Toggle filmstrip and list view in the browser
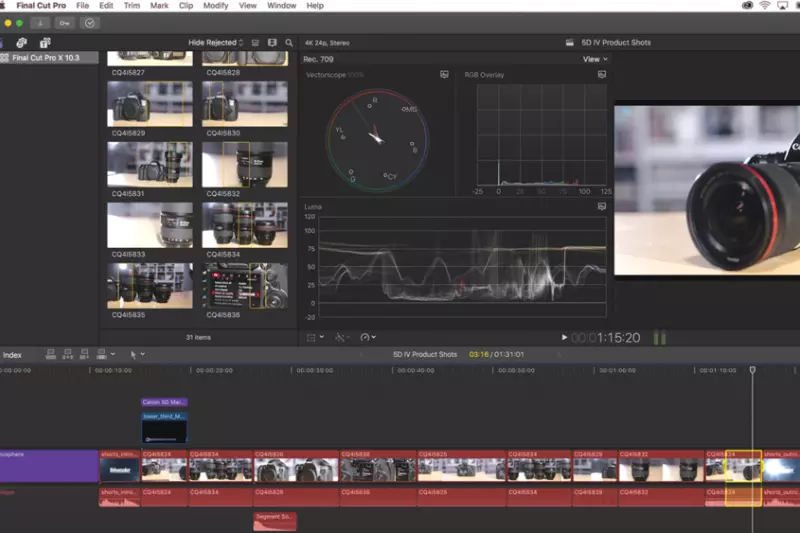 pos(272,43)
